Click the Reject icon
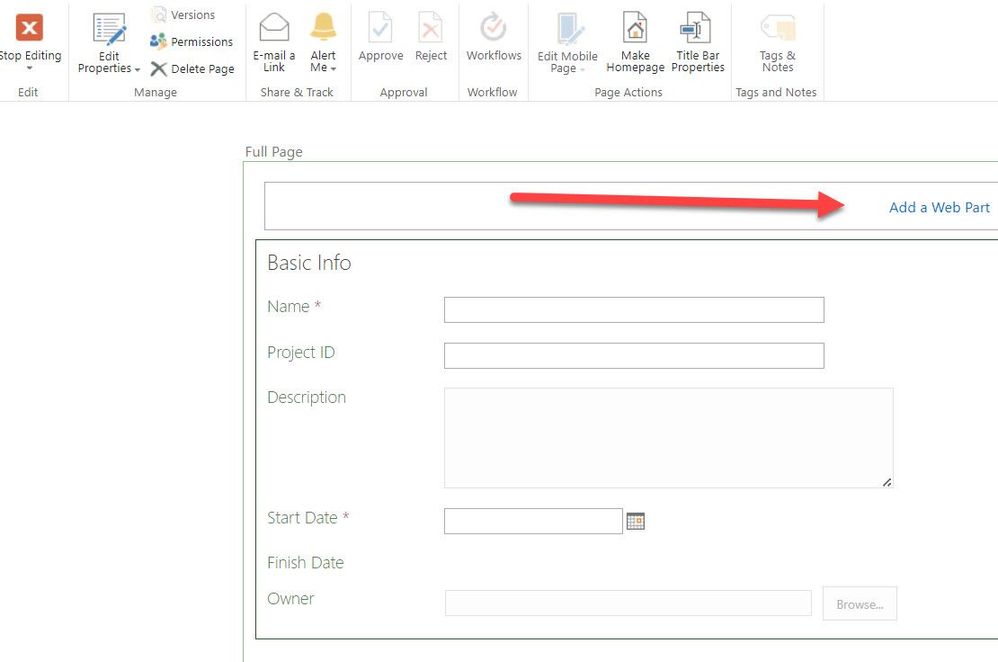This screenshot has height=662, width=998. [x=431, y=28]
